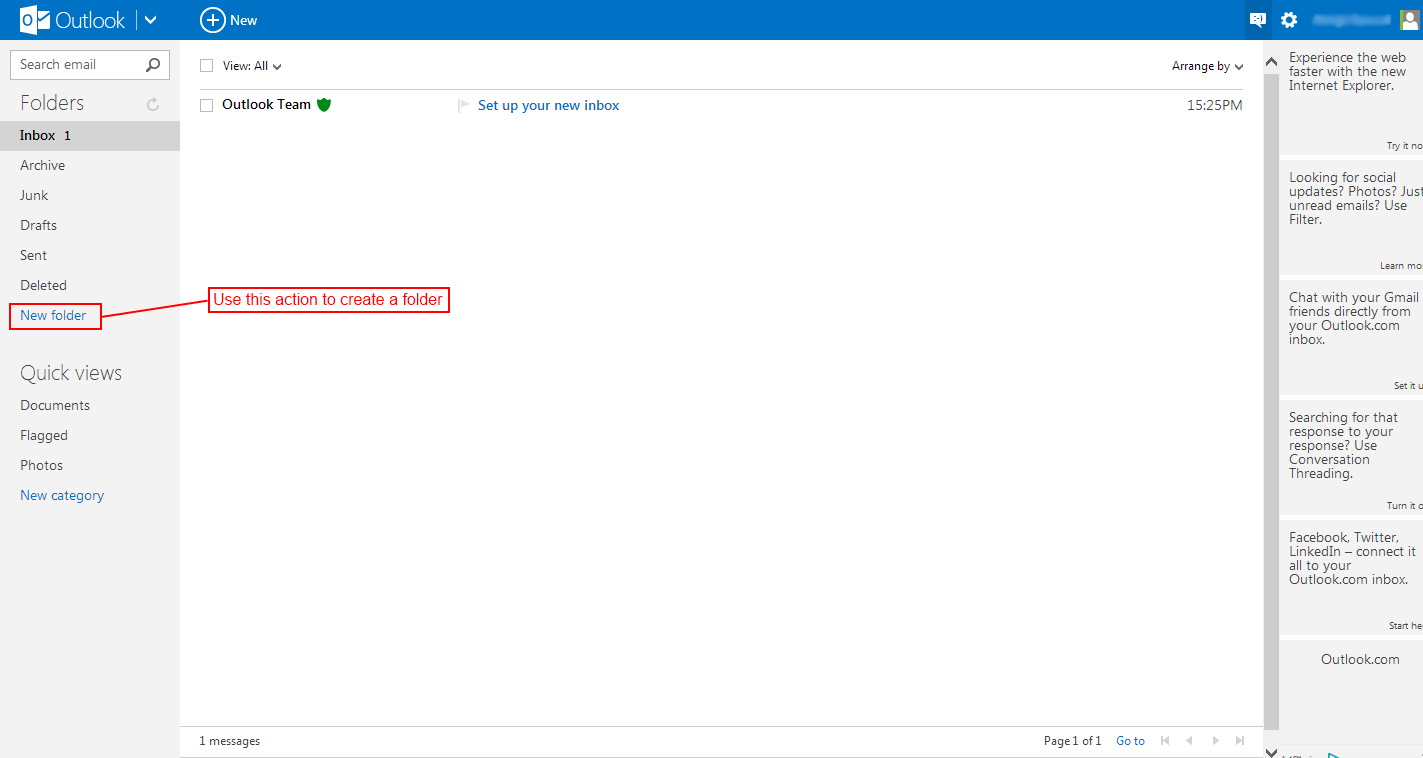Tick the select-all messages checkbox

pos(207,66)
